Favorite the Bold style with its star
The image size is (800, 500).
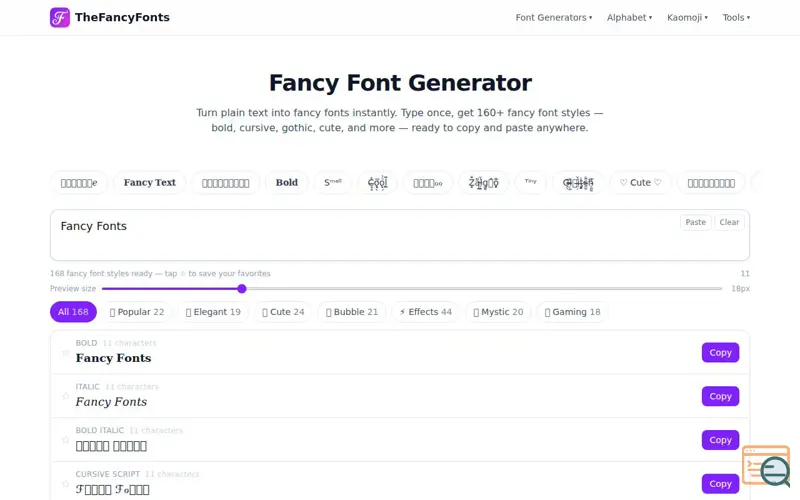coord(65,353)
